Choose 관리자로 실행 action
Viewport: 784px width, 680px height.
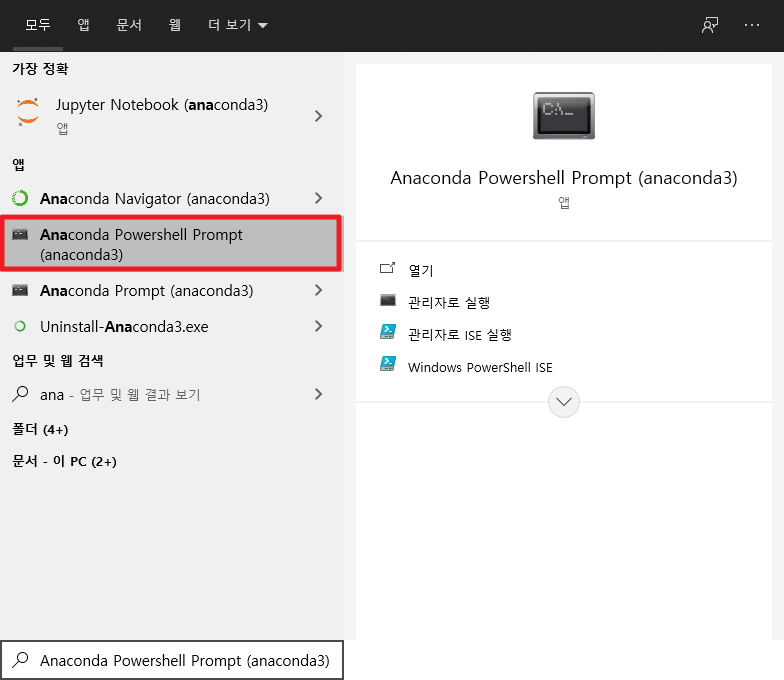(x=449, y=302)
